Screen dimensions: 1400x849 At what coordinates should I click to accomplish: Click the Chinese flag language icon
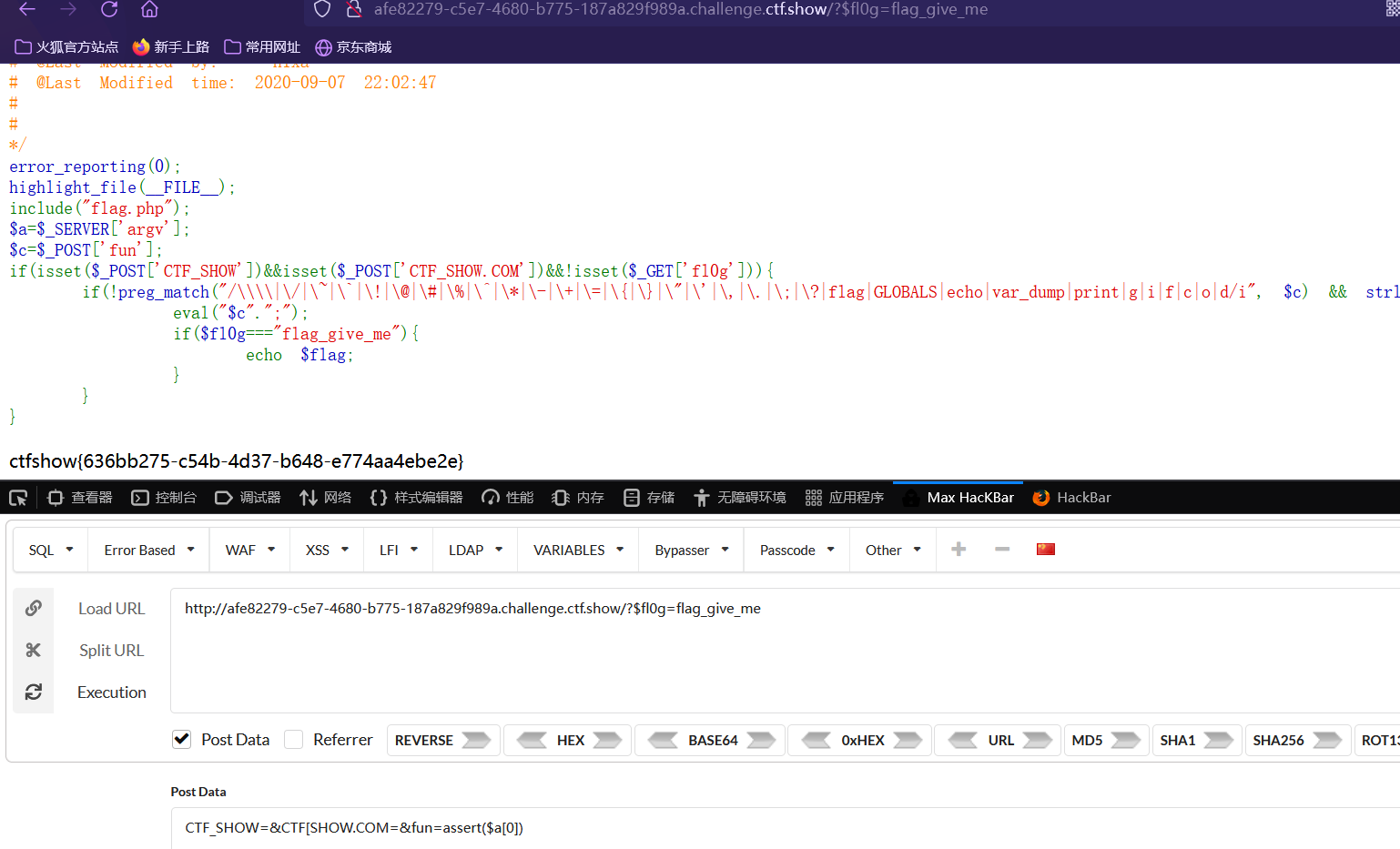pyautogui.click(x=1046, y=549)
